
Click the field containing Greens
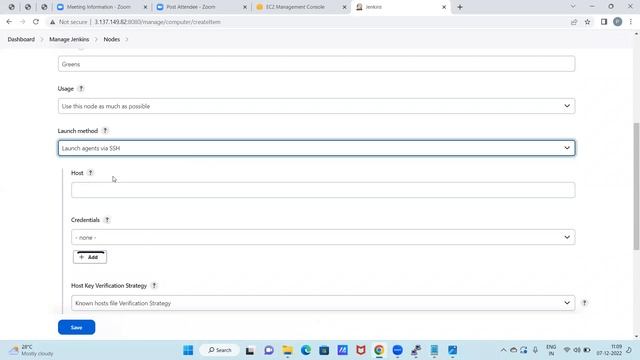tap(316, 64)
